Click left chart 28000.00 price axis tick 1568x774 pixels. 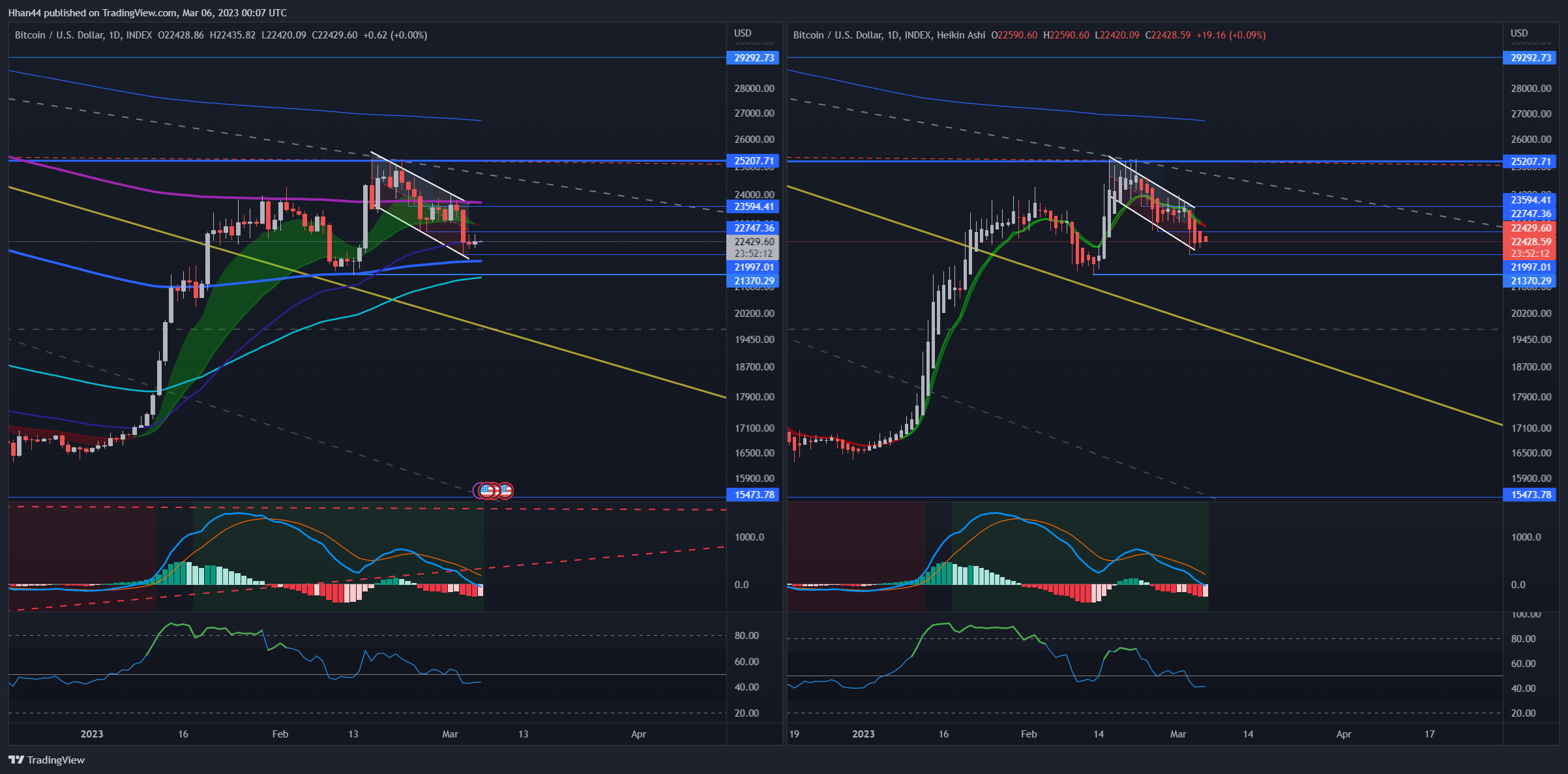(754, 89)
